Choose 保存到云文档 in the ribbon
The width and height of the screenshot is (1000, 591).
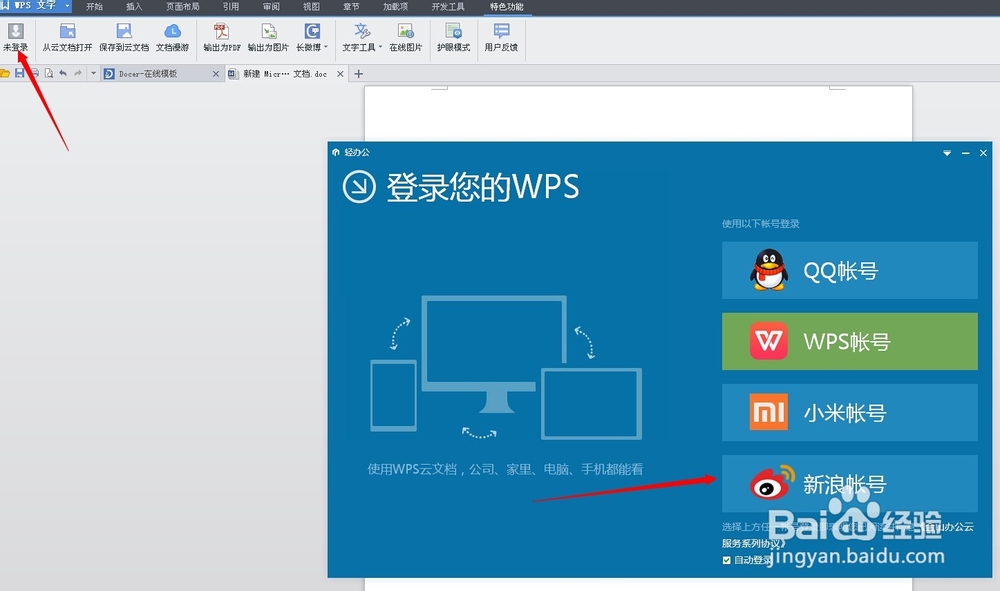pyautogui.click(x=124, y=38)
